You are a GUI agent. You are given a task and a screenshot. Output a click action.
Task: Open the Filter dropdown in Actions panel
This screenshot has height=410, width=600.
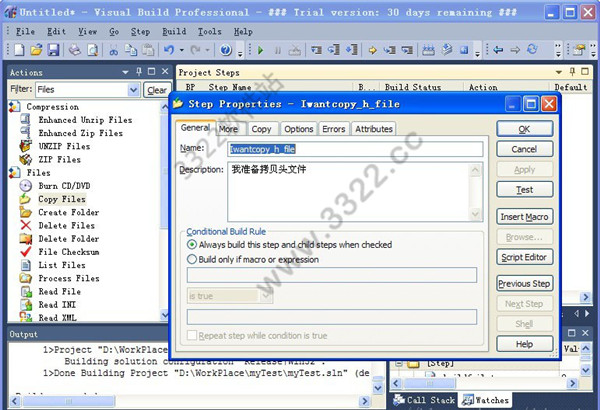click(133, 90)
